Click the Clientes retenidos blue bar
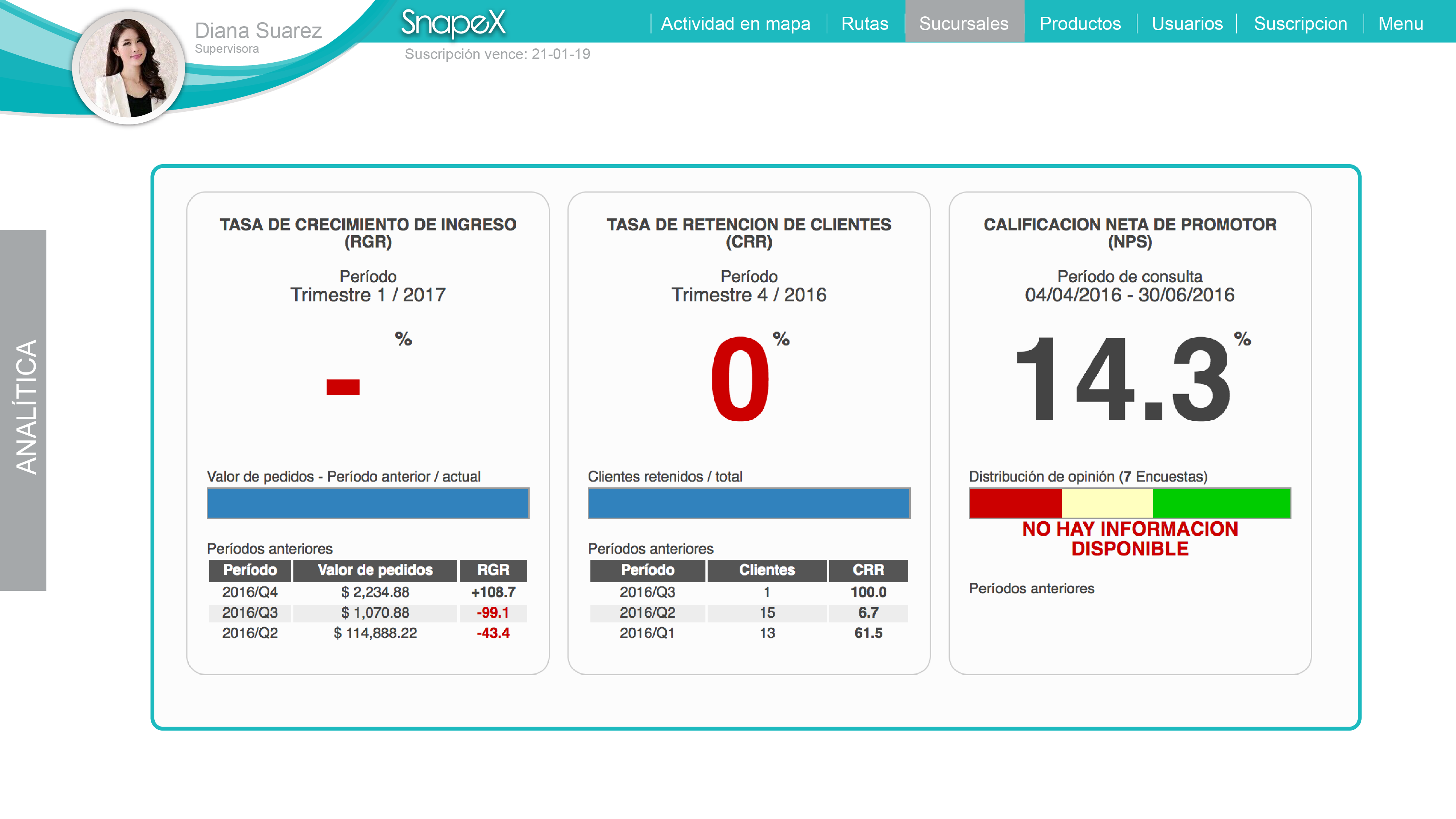Image resolution: width=1456 pixels, height=819 pixels. (749, 502)
